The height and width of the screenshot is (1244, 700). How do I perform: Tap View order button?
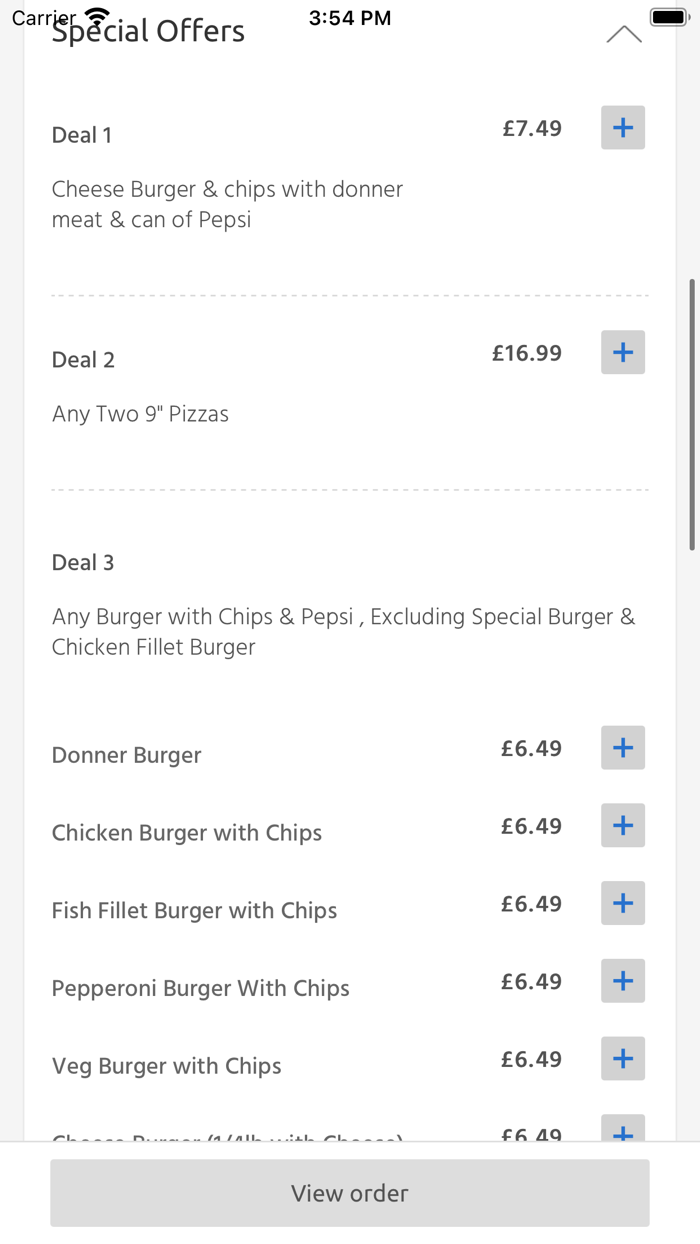(349, 1193)
